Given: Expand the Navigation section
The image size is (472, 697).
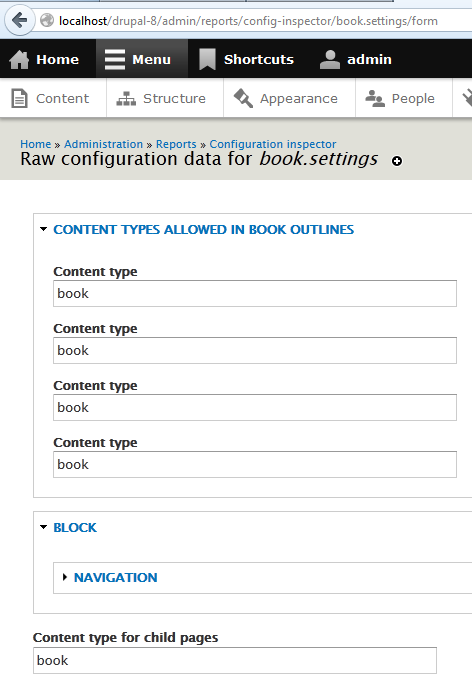Looking at the screenshot, I should 115,577.
